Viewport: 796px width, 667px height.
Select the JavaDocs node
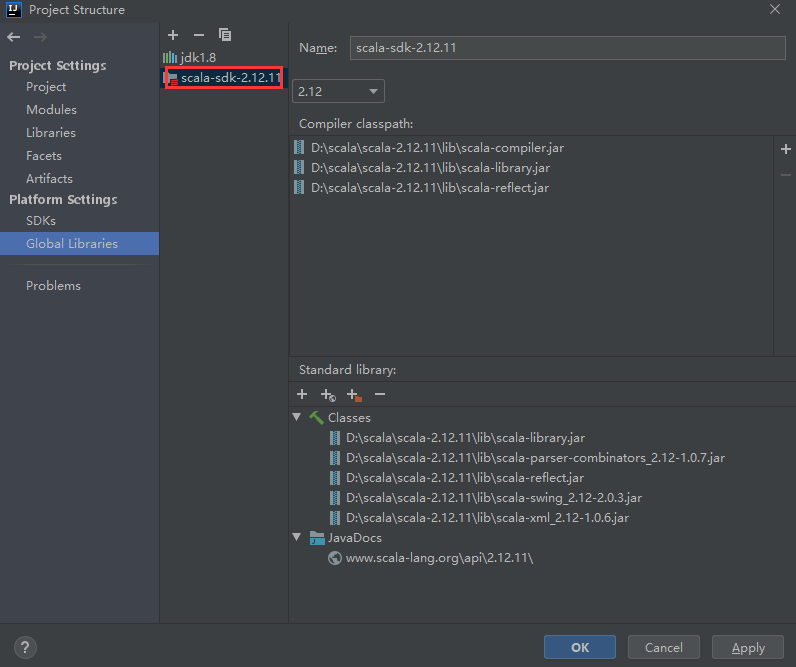354,538
